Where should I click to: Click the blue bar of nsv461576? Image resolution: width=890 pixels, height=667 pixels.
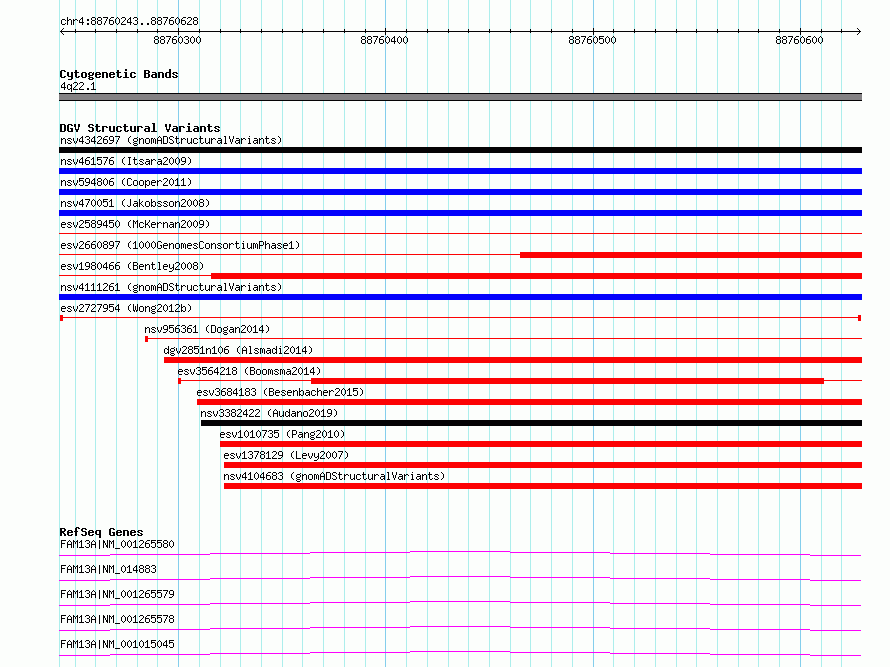[x=460, y=171]
